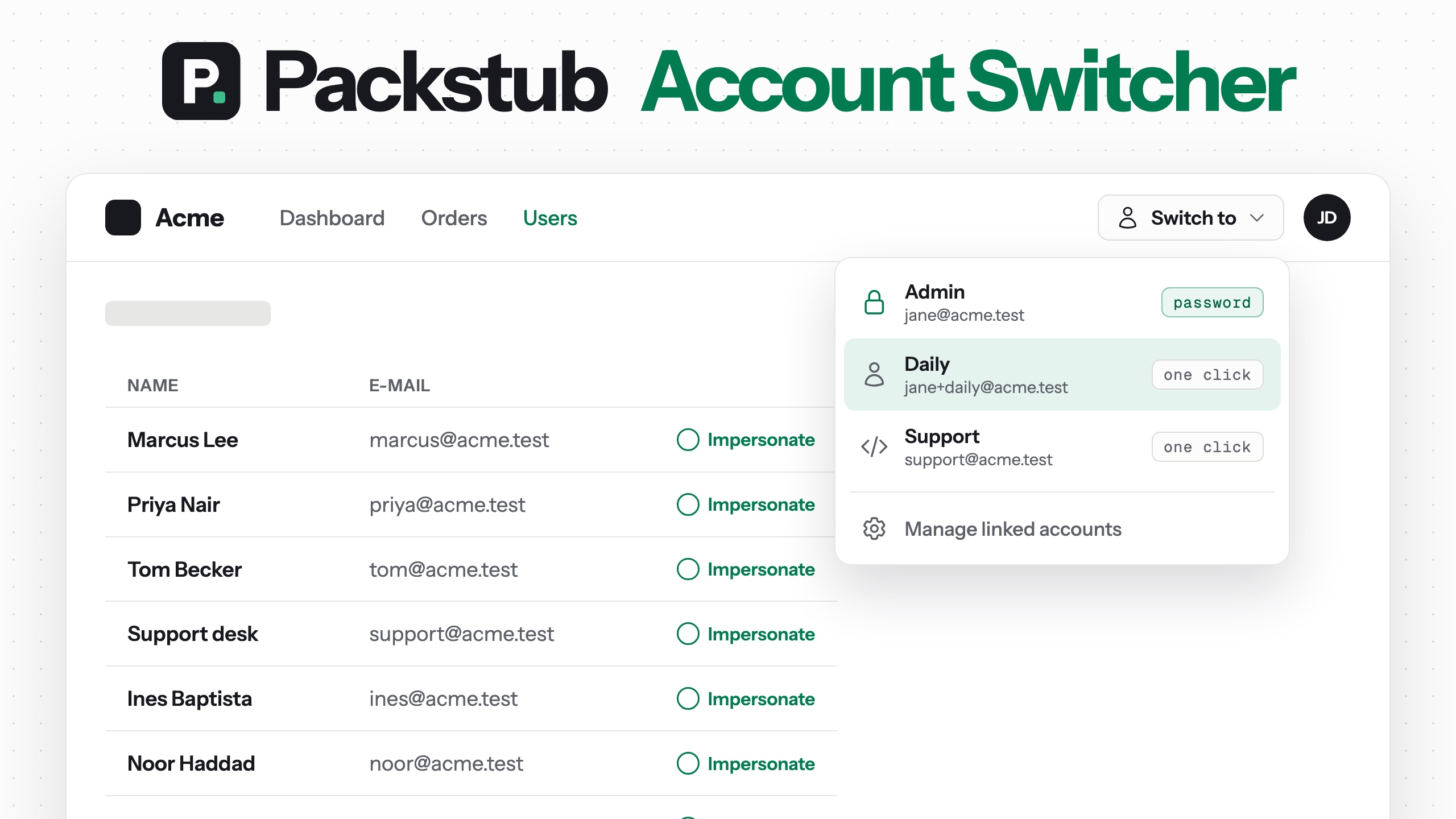Open Manage linked accounts

pyautogui.click(x=1062, y=529)
